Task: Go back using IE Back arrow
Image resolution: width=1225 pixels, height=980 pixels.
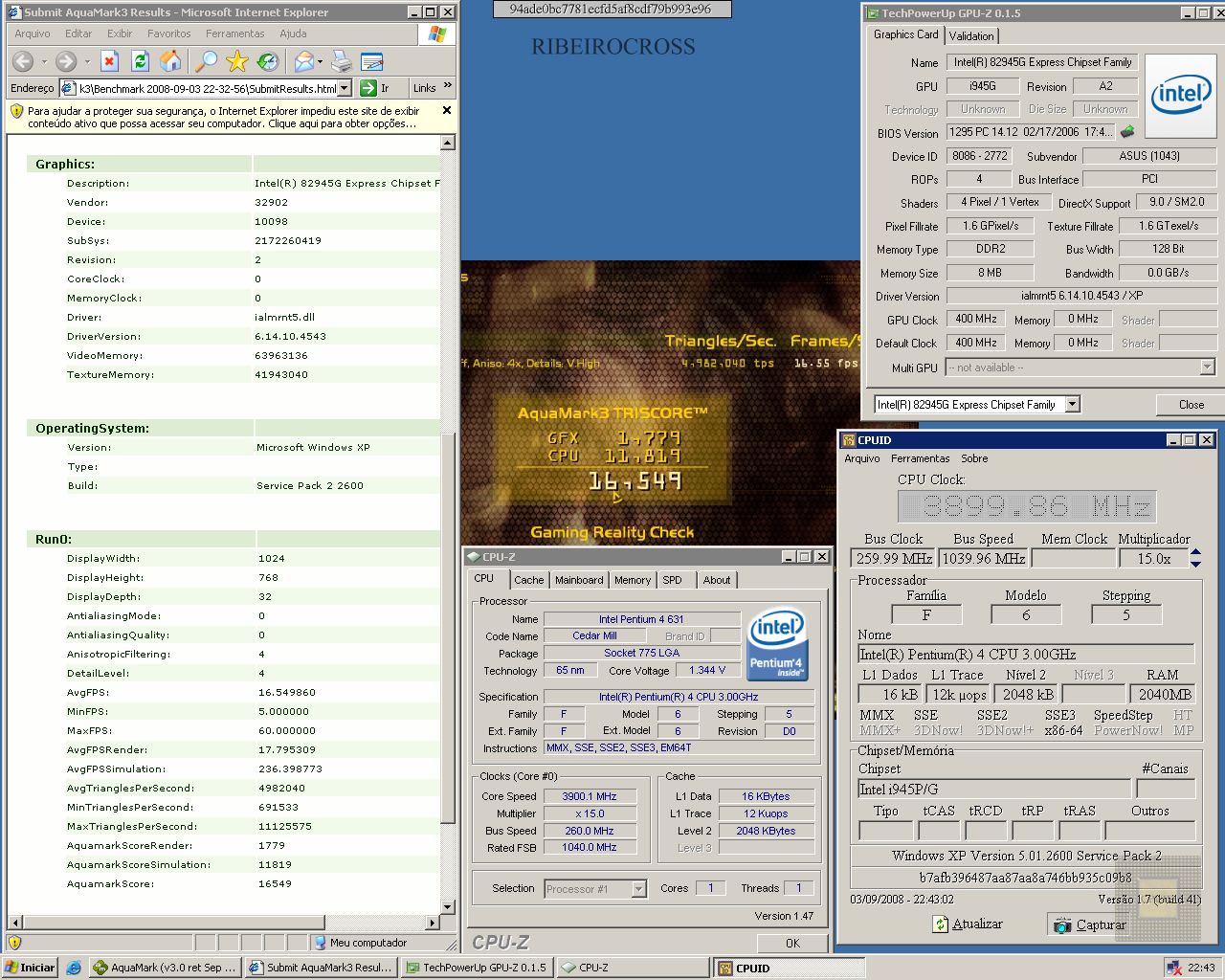Action: coord(23,61)
